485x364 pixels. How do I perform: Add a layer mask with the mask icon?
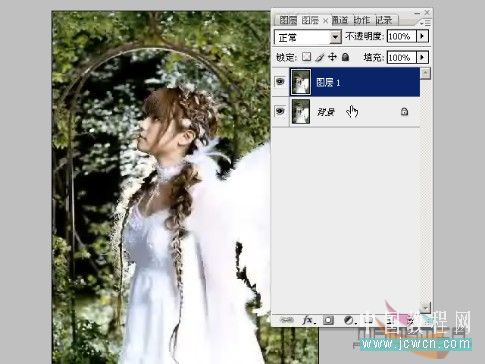(328, 320)
